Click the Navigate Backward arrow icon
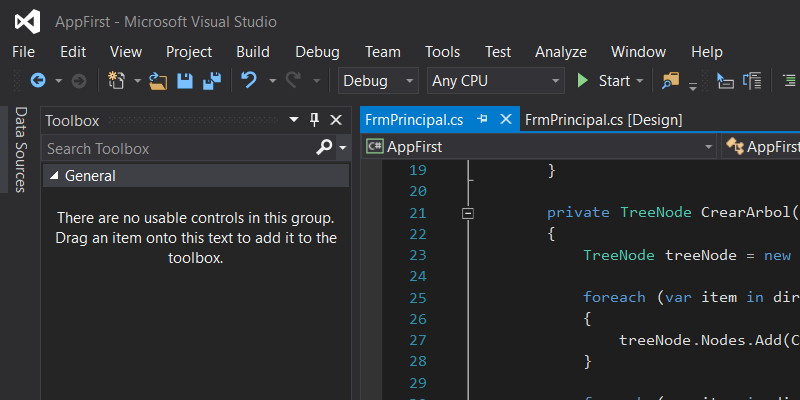 coord(38,81)
